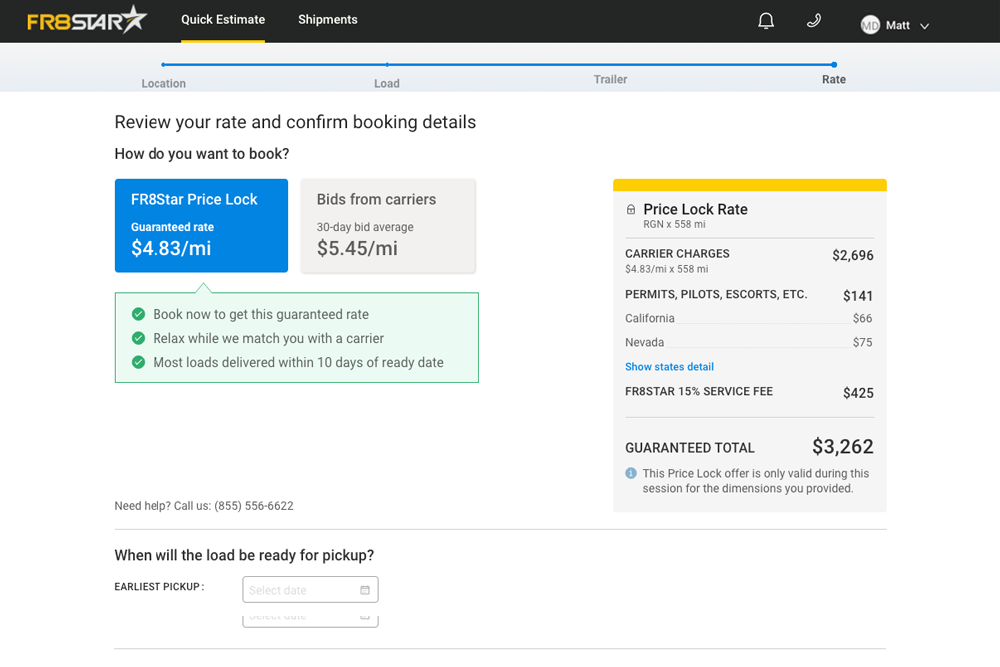Click the green checkmark beside guaranteed rate tip

click(x=138, y=313)
